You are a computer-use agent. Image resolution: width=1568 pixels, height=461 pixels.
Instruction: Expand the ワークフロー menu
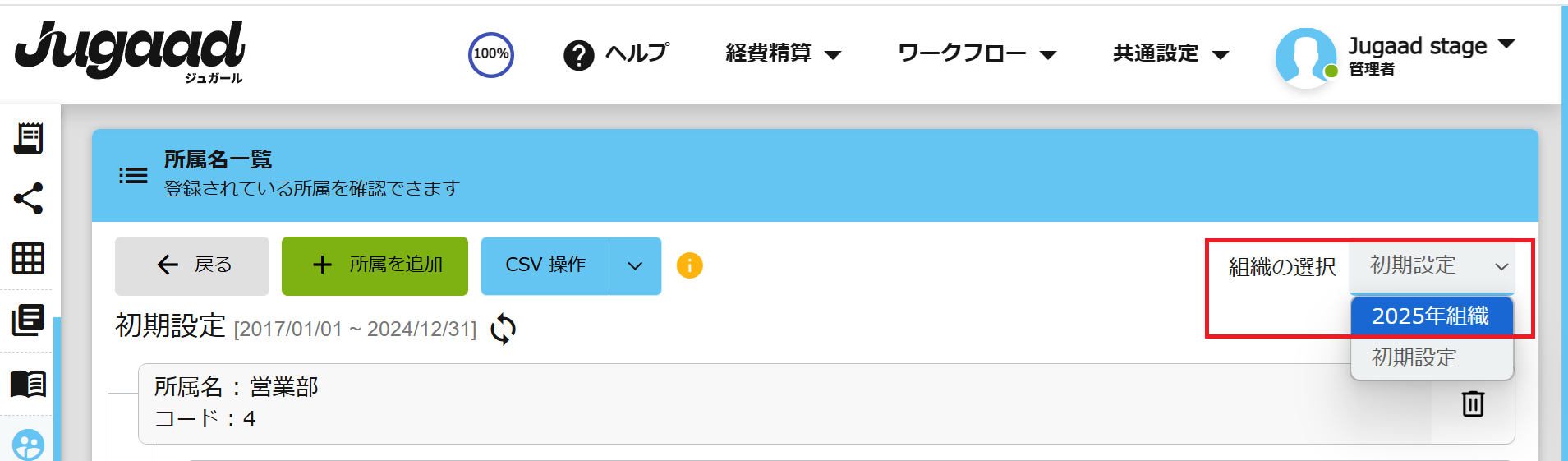(x=977, y=54)
